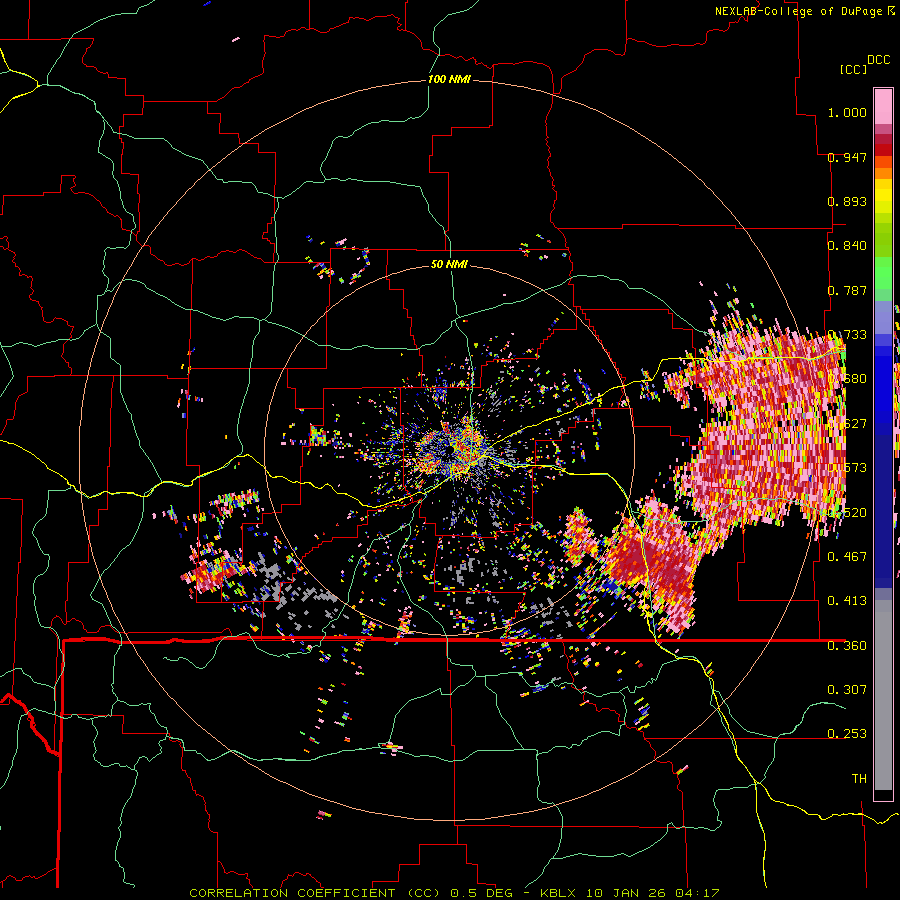Click the KBLX radar site identifier in the footer
This screenshot has height=900, width=900.
tap(559, 893)
